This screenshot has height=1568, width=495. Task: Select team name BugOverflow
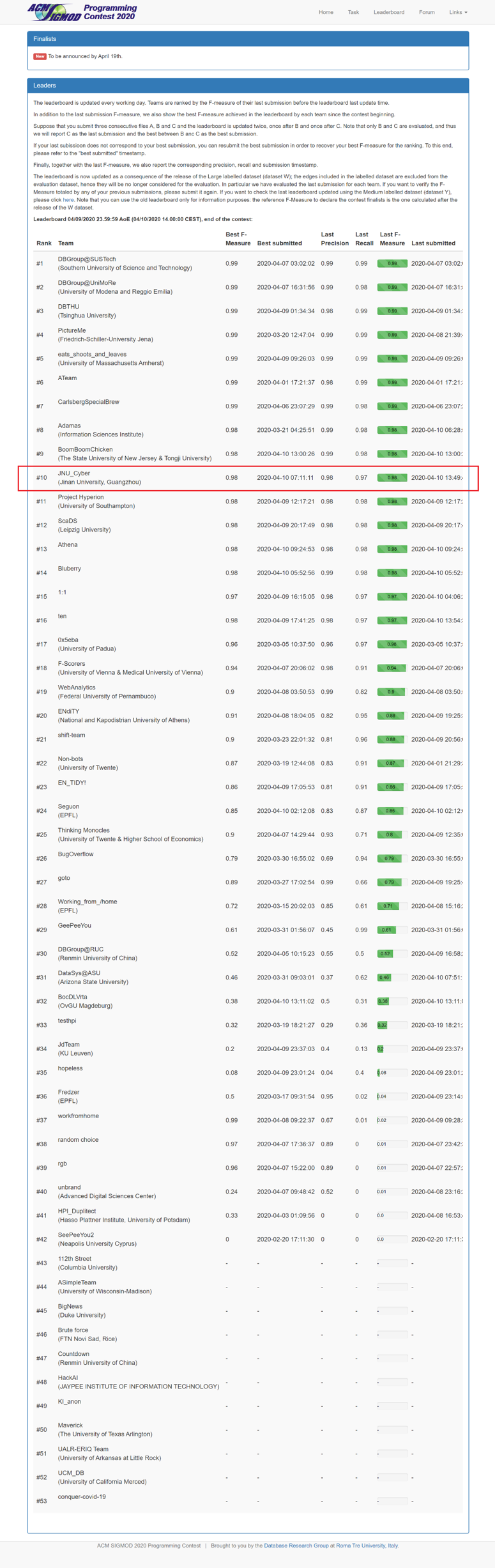click(75, 854)
